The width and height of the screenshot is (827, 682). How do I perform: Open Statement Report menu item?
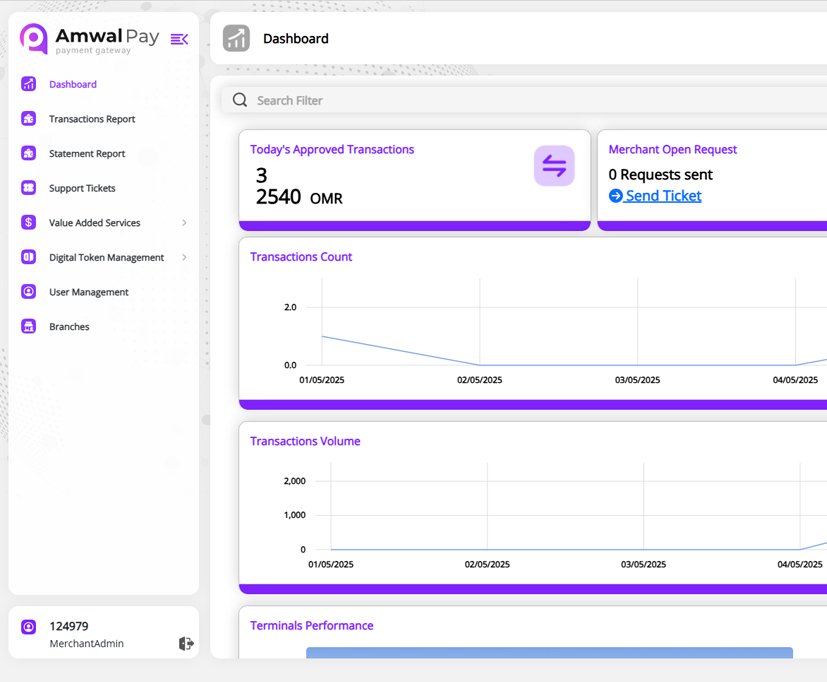click(x=87, y=153)
